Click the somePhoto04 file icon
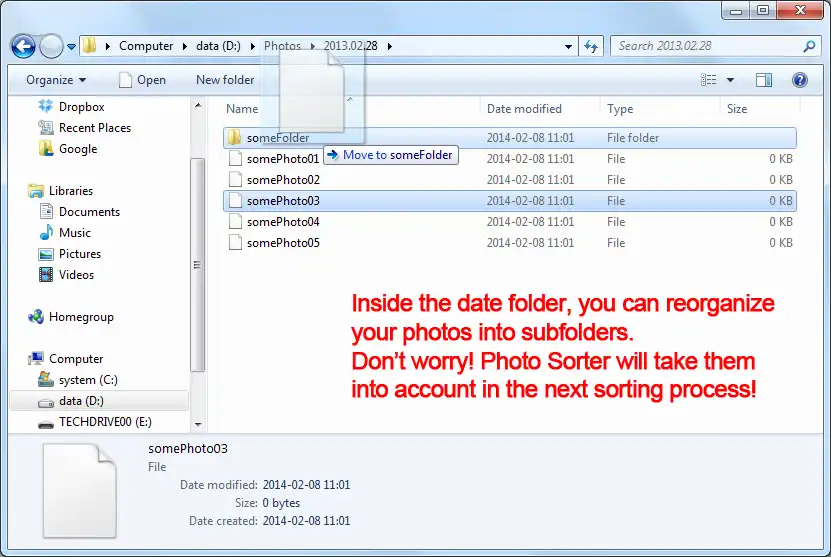This screenshot has height=557, width=831. [235, 222]
